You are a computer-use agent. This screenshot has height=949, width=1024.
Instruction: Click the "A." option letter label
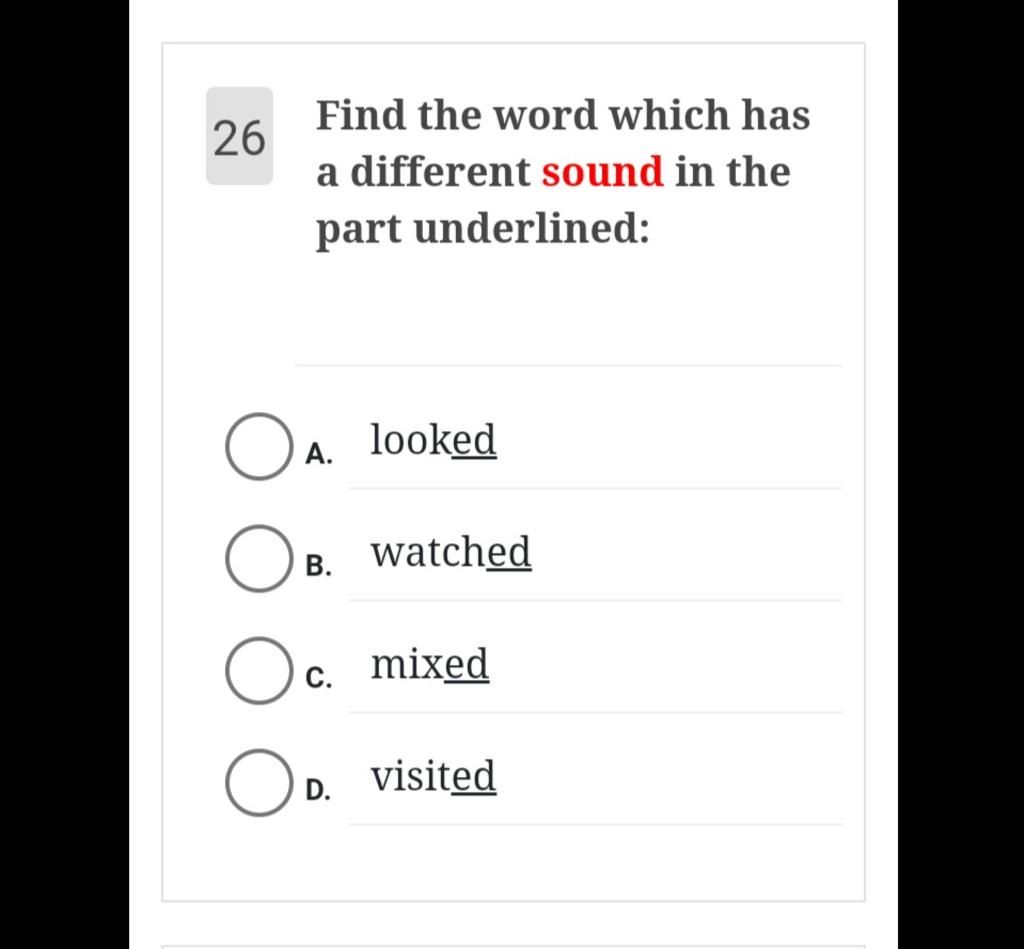click(319, 454)
